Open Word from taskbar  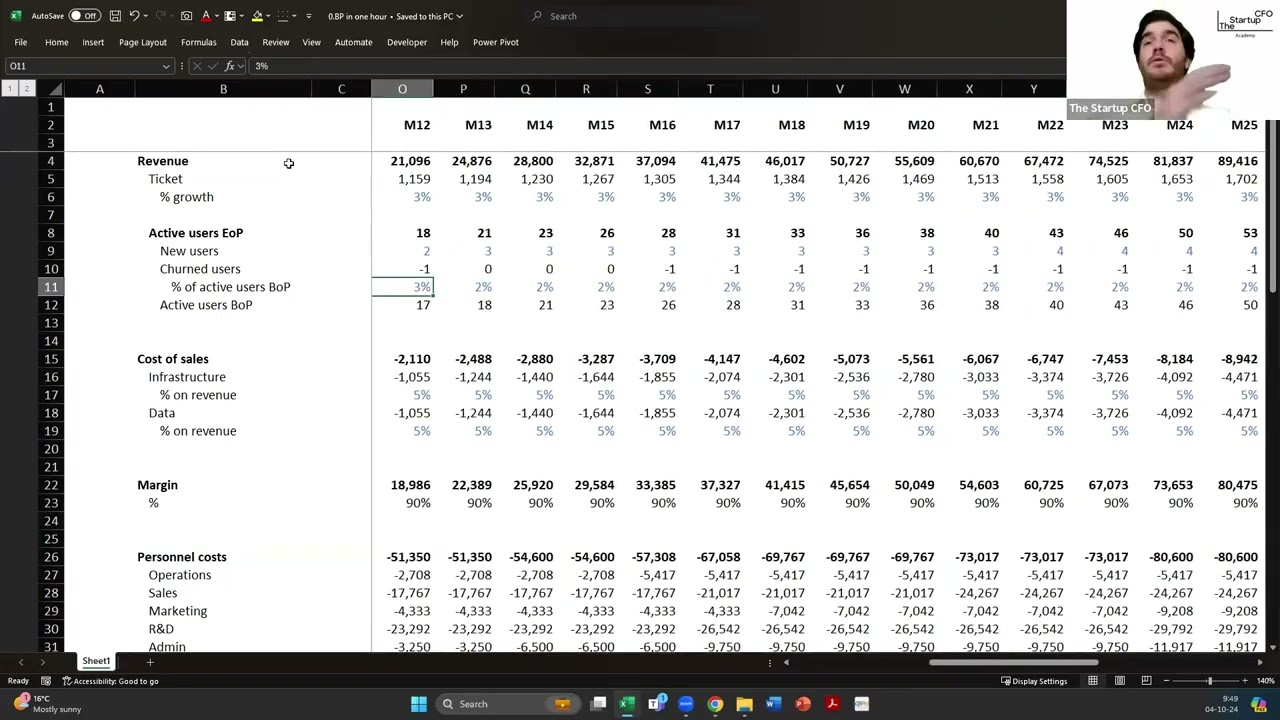773,704
